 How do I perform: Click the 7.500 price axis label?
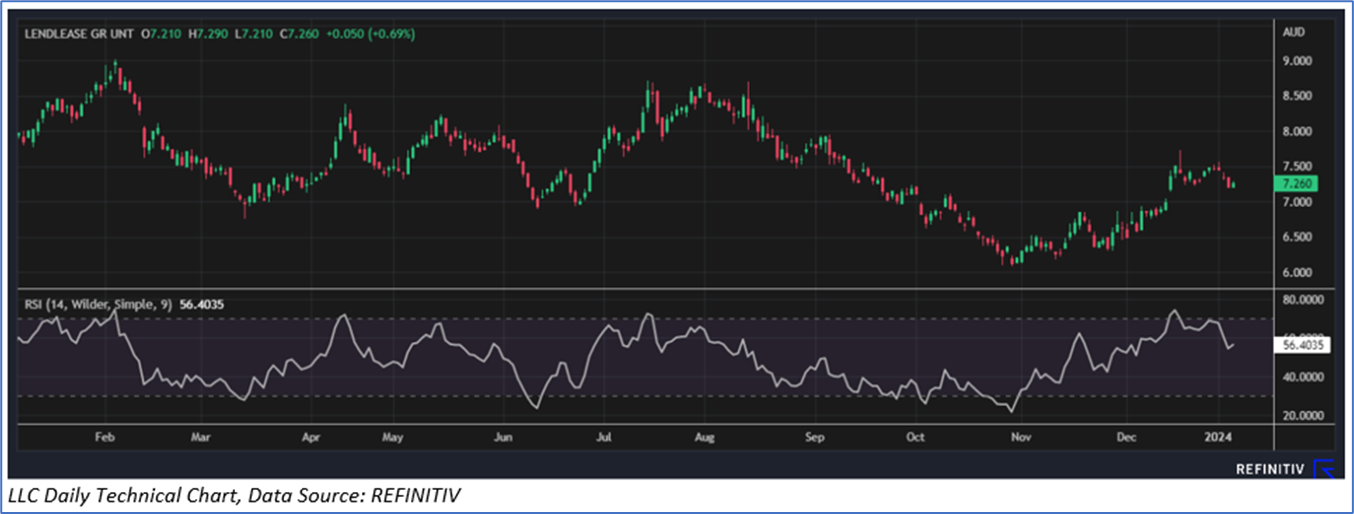pyautogui.click(x=1297, y=166)
